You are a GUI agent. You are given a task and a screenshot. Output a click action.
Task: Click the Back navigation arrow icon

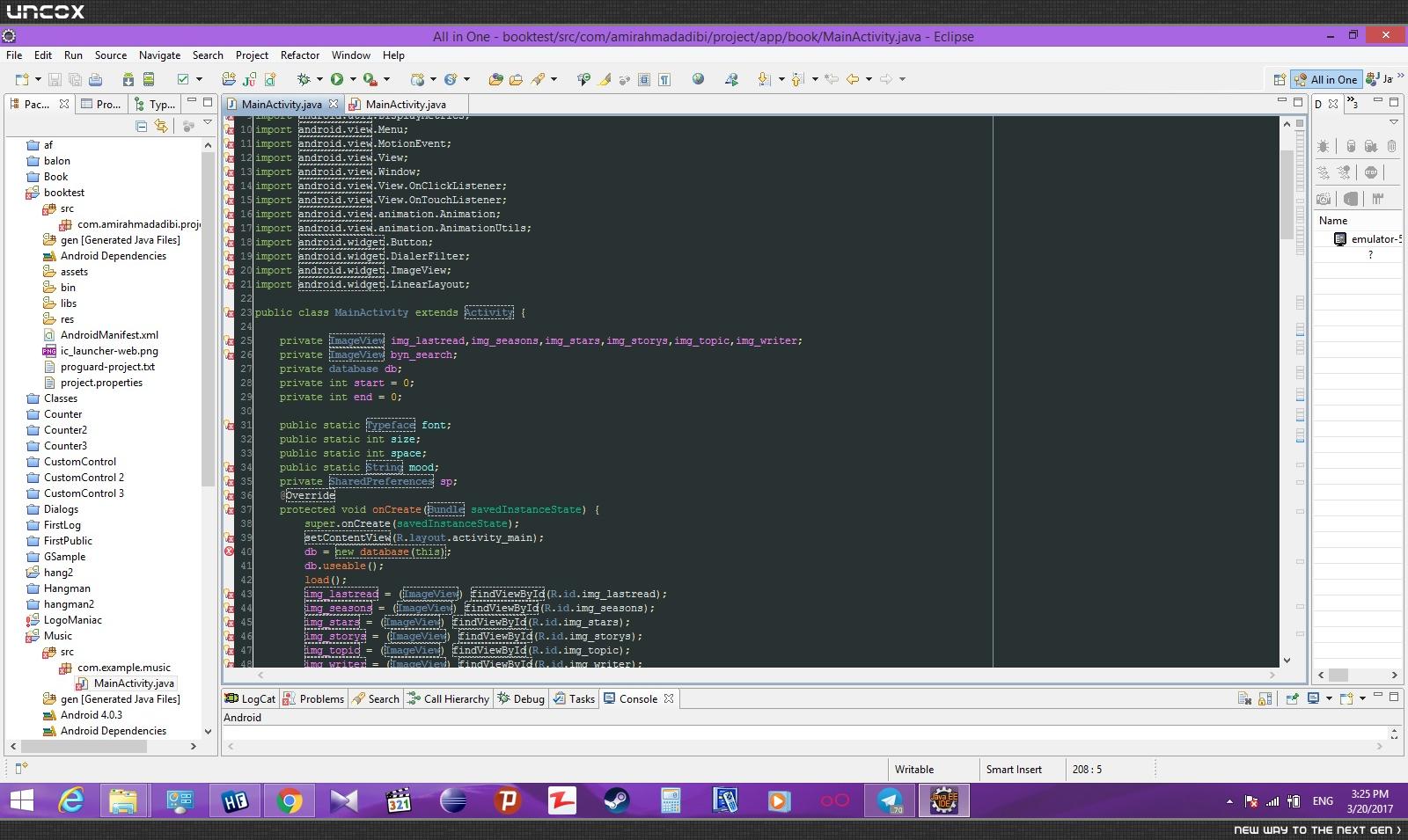pos(853,79)
